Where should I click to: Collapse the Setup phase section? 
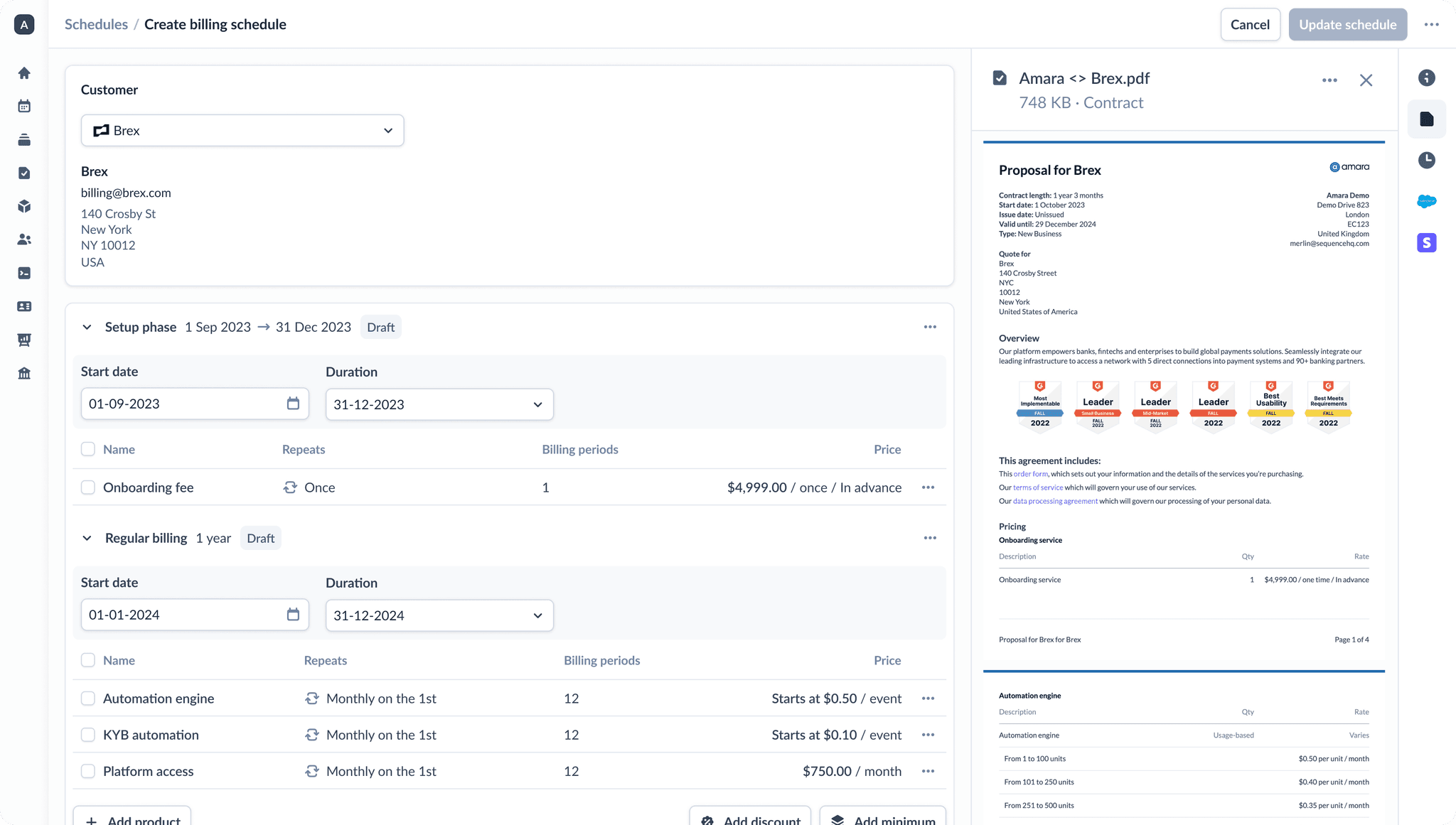tap(87, 327)
